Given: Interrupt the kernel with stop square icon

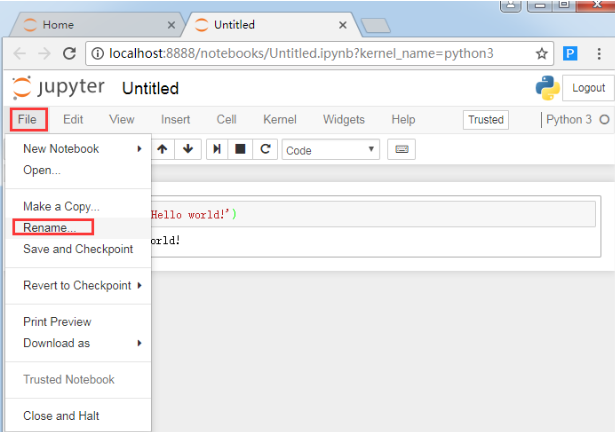Looking at the screenshot, I should point(240,149).
